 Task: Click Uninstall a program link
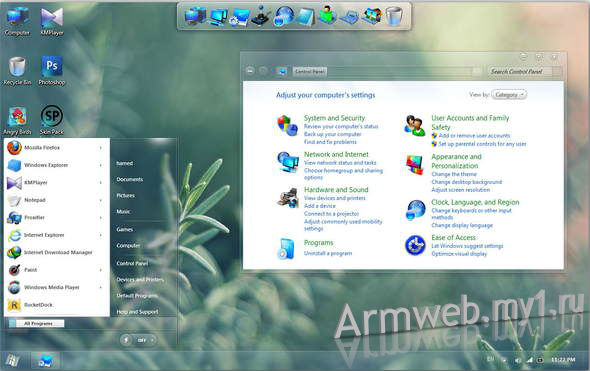pos(328,253)
